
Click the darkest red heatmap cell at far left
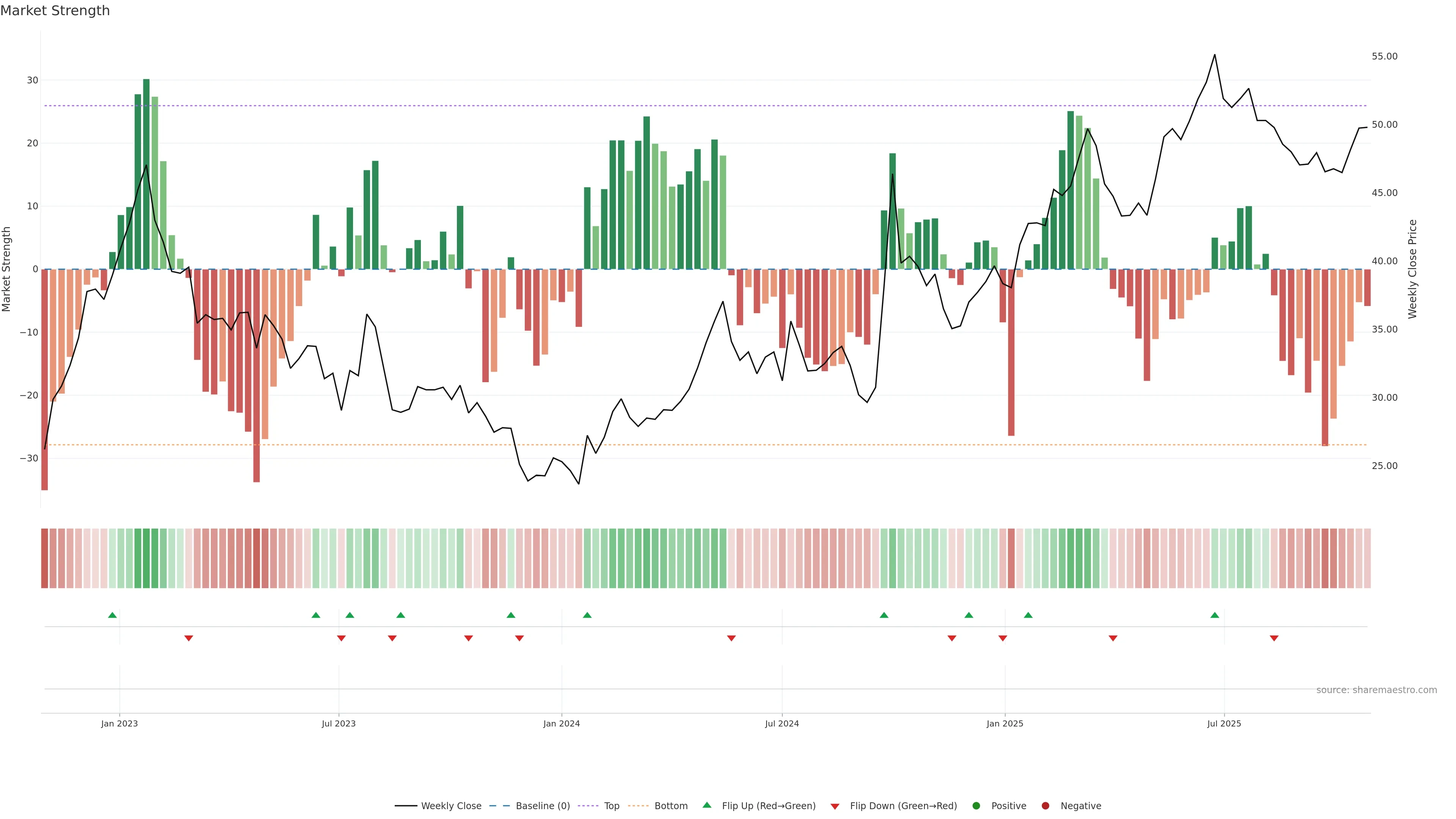tap(45, 558)
